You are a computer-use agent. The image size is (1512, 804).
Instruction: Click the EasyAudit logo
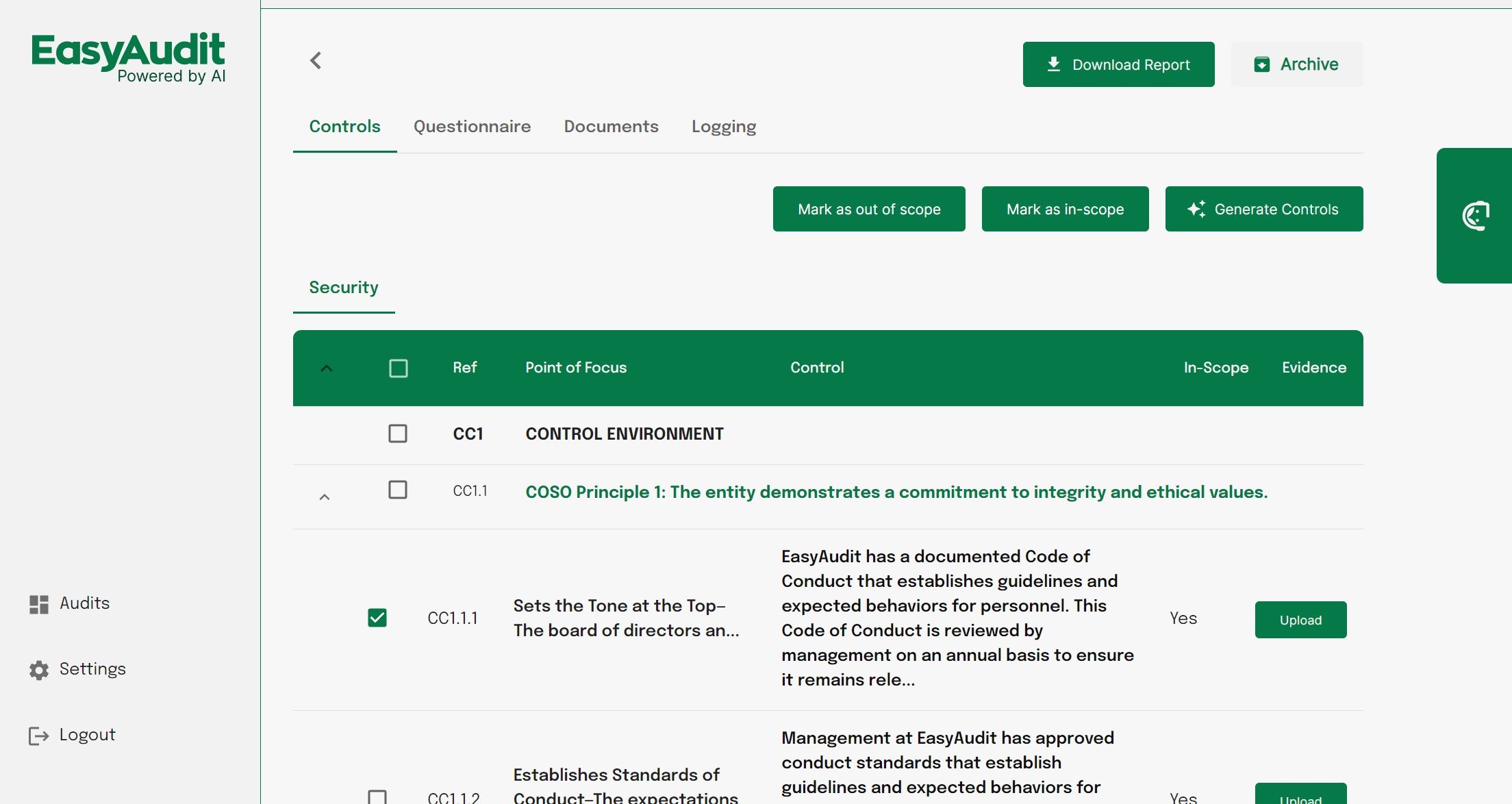coord(128,55)
